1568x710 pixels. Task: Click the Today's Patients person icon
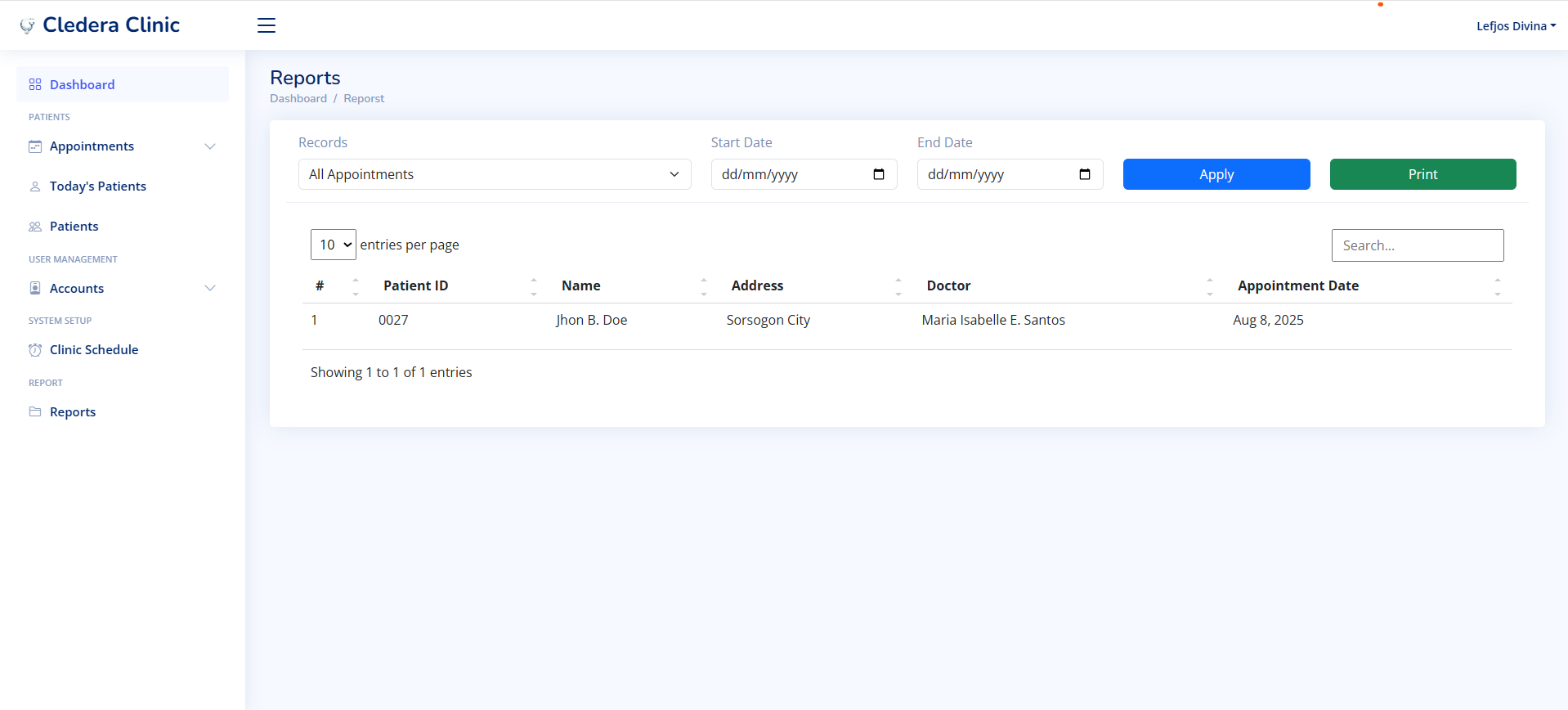35,186
